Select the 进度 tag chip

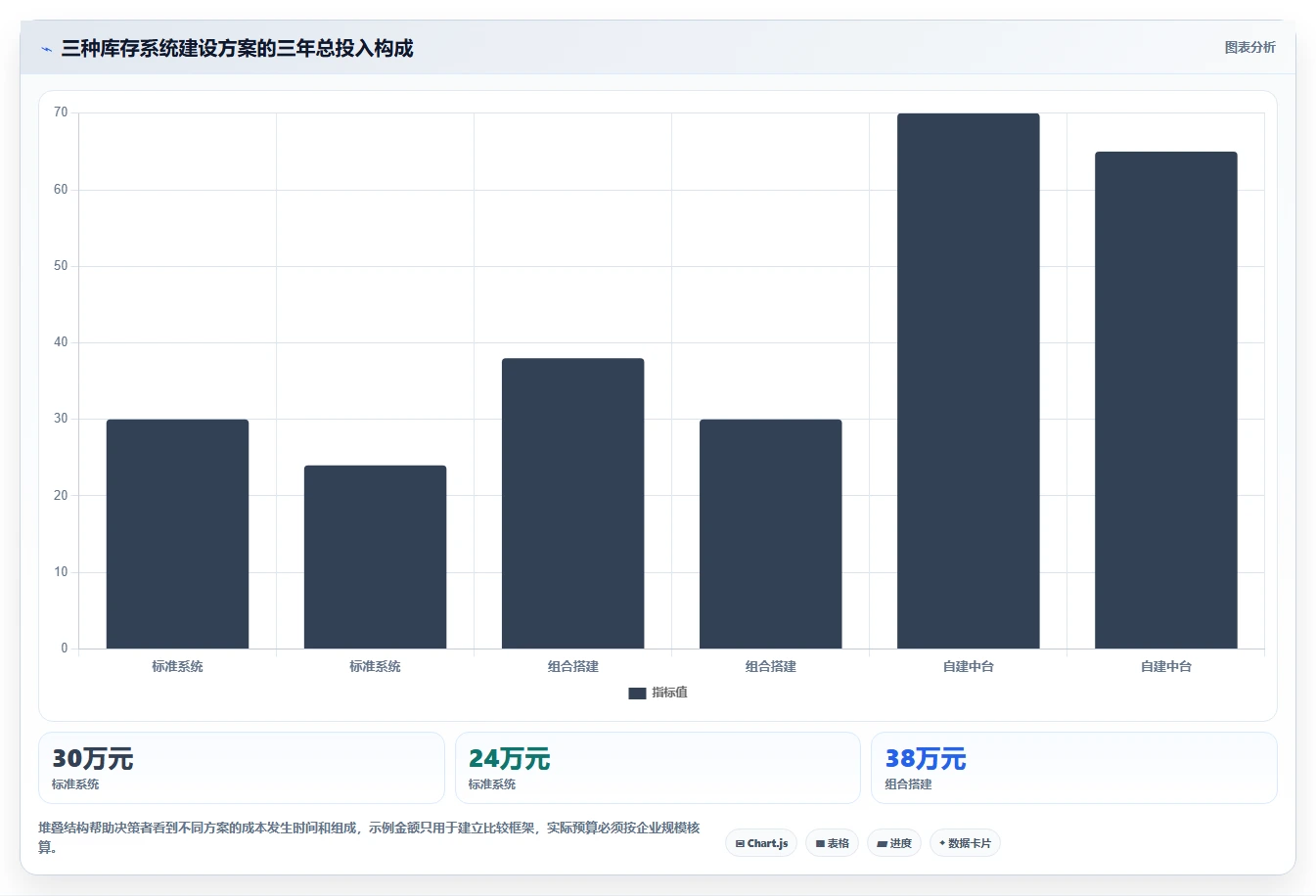[x=894, y=843]
